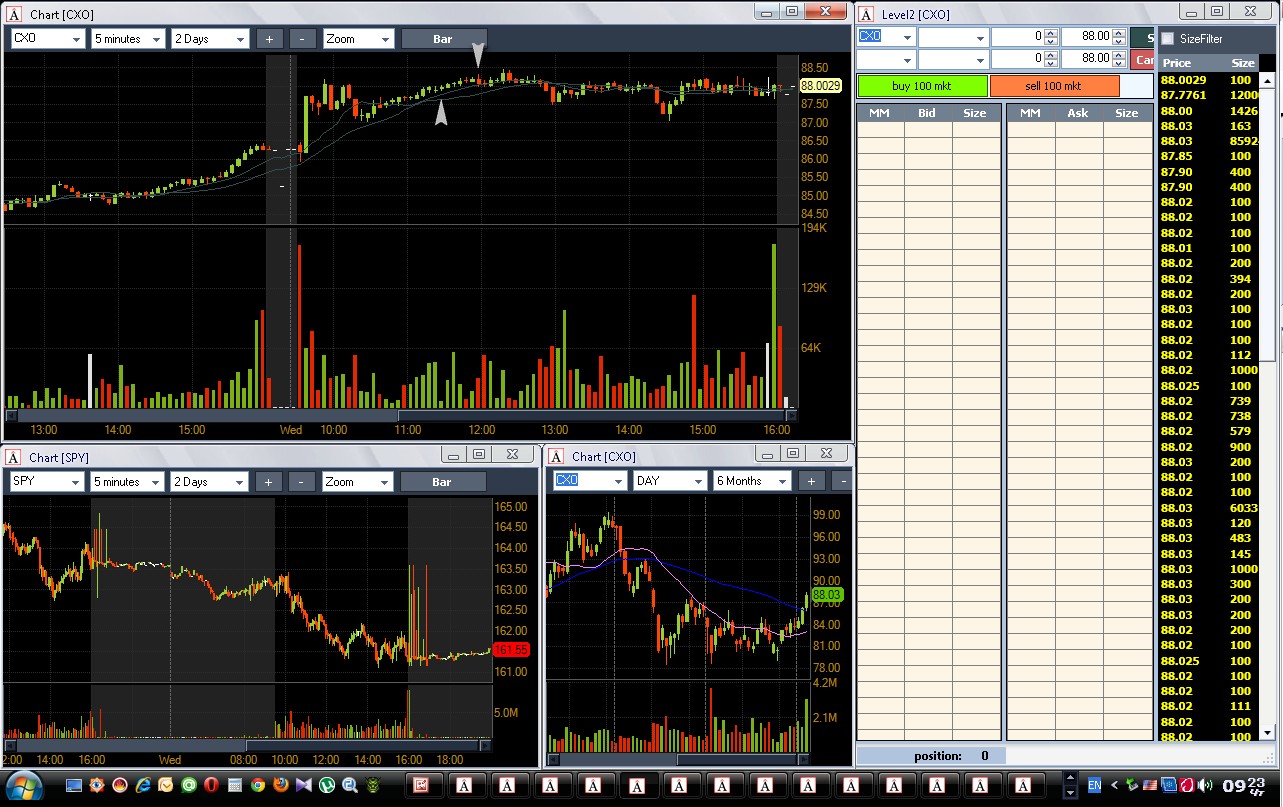Click the daily CXO chart horizontal scrollbar
This screenshot has width=1283, height=807.
(677, 760)
